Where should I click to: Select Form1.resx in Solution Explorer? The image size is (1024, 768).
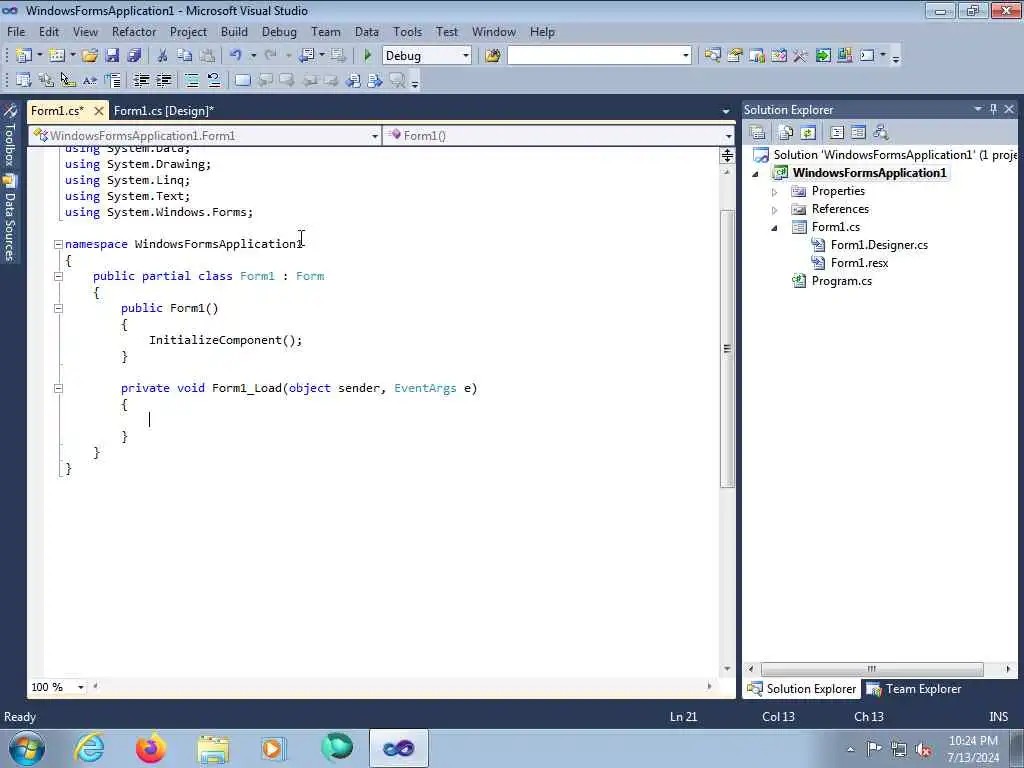click(859, 263)
